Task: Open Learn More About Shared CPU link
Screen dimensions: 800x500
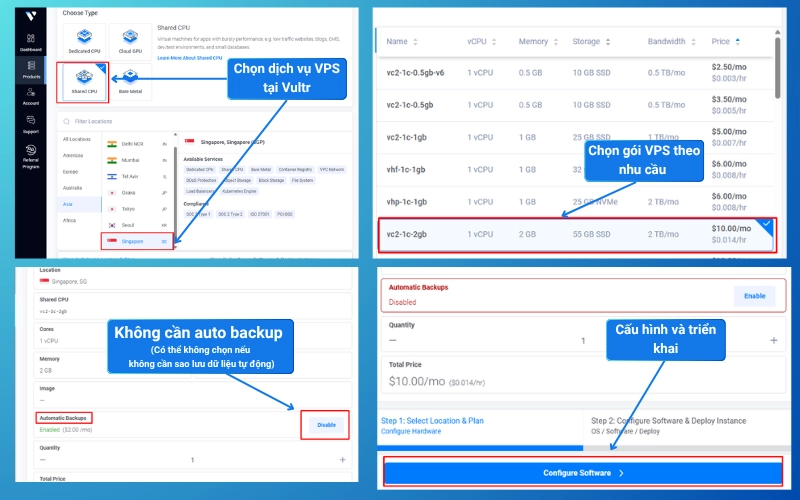Action: [x=190, y=57]
